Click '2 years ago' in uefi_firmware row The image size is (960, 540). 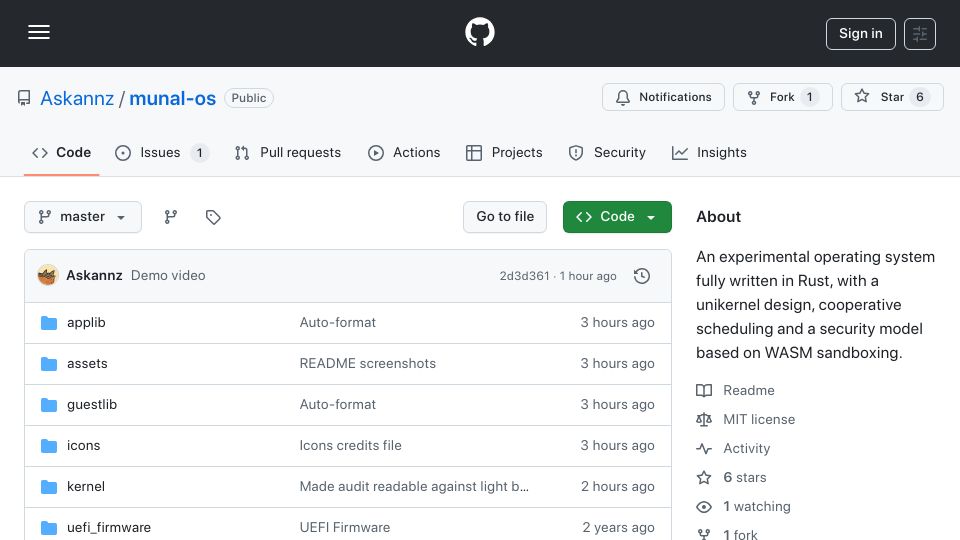point(618,528)
